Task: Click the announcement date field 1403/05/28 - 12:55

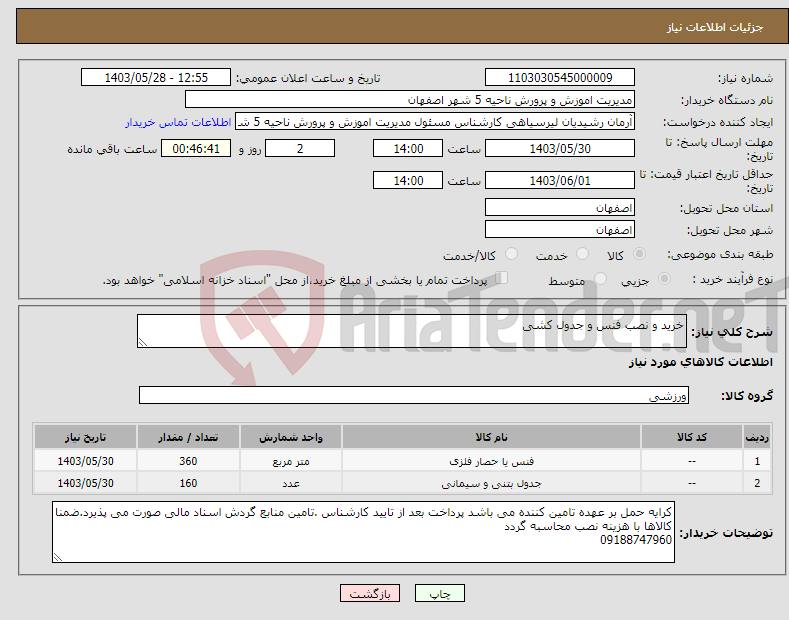Action: 156,78
